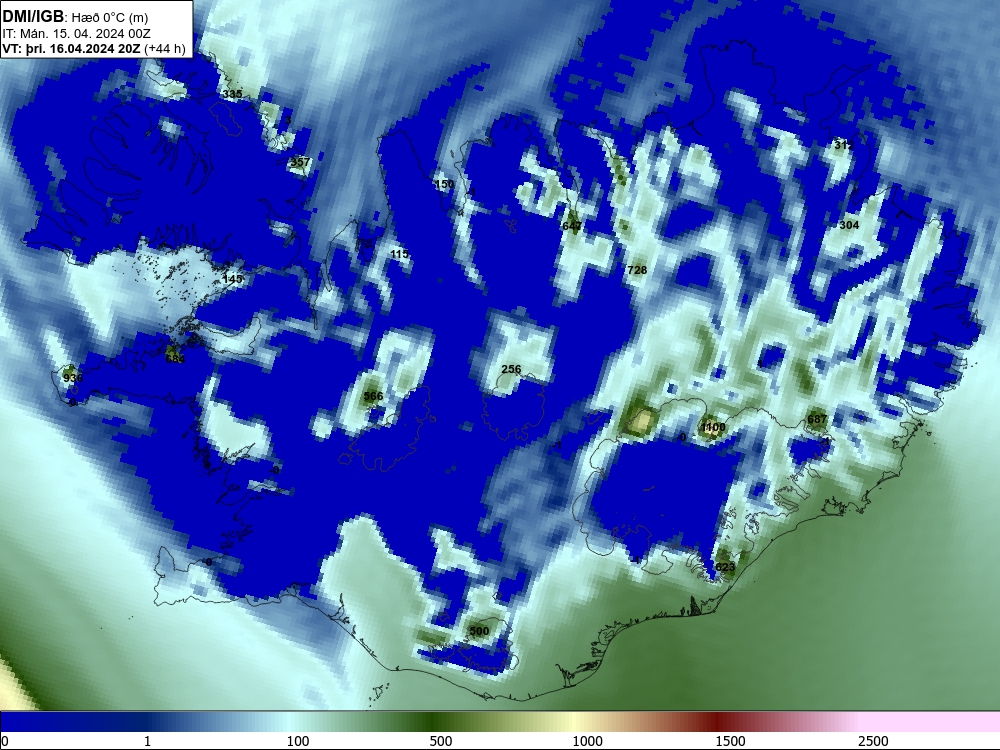The width and height of the screenshot is (1000, 750).
Task: Click the colorbar tick label 0
Action: [x=5, y=741]
